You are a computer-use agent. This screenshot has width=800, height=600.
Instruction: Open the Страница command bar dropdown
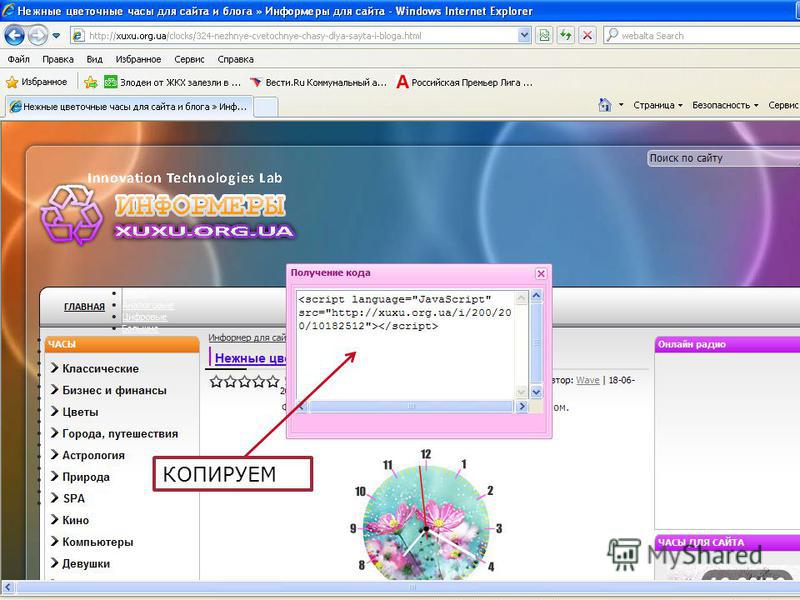(x=657, y=105)
